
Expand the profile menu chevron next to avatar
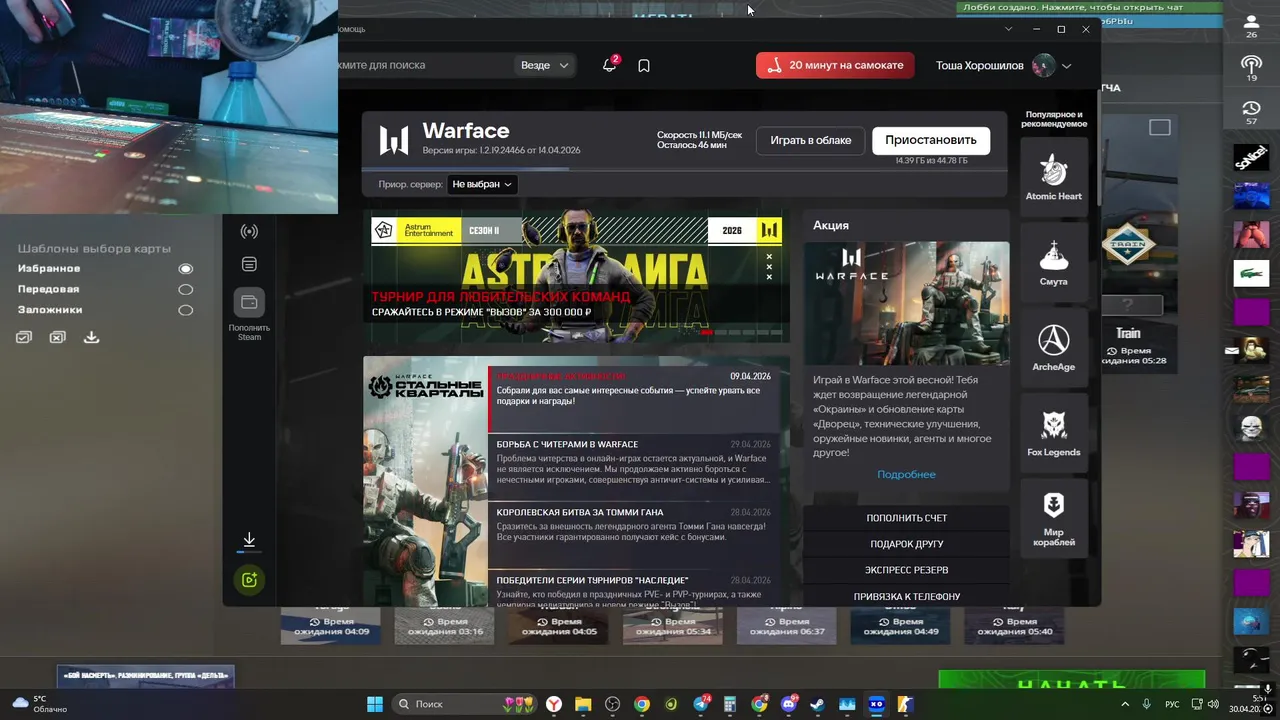pos(1067,66)
